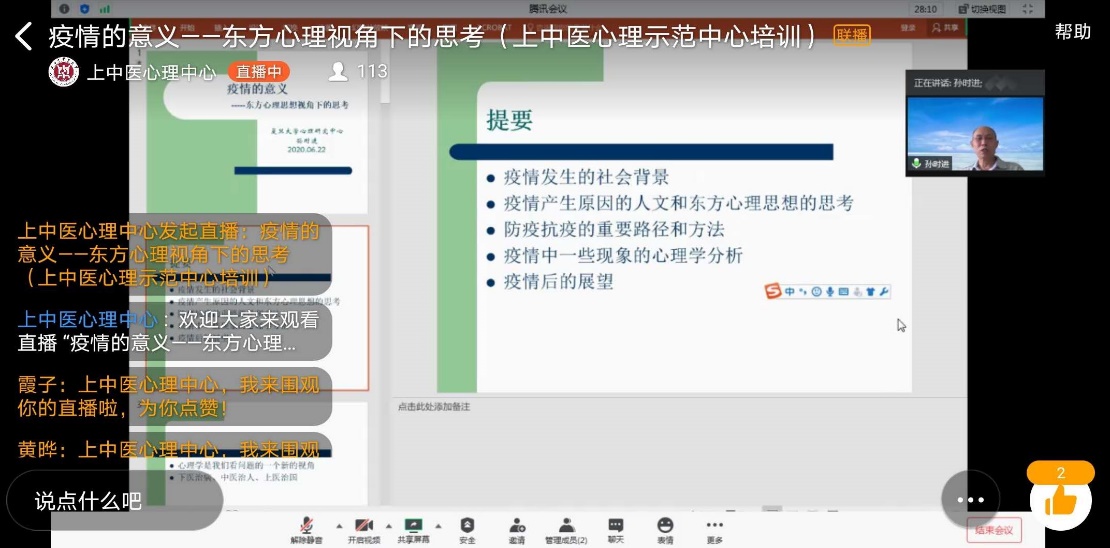1110x548 pixels.
Task: Open the 表情 emoji reactions
Action: (x=665, y=529)
